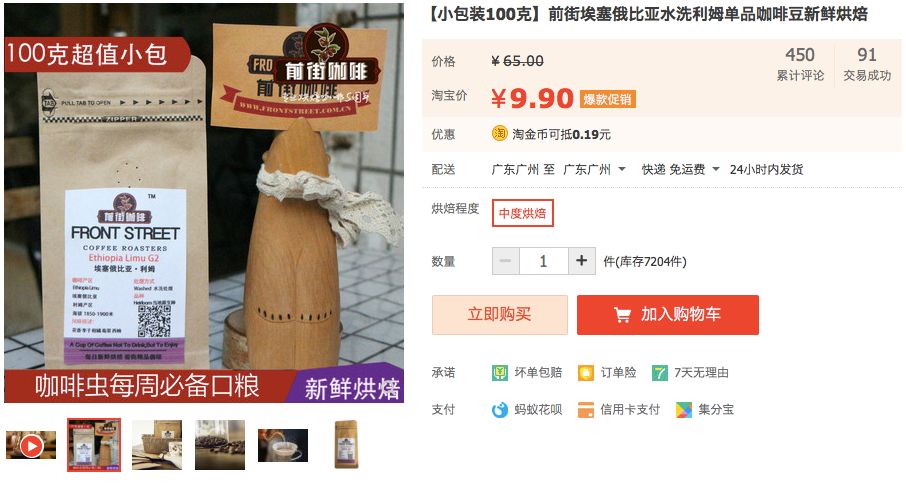Click the 信用卡支付 card icon
The image size is (906, 483).
tap(586, 410)
